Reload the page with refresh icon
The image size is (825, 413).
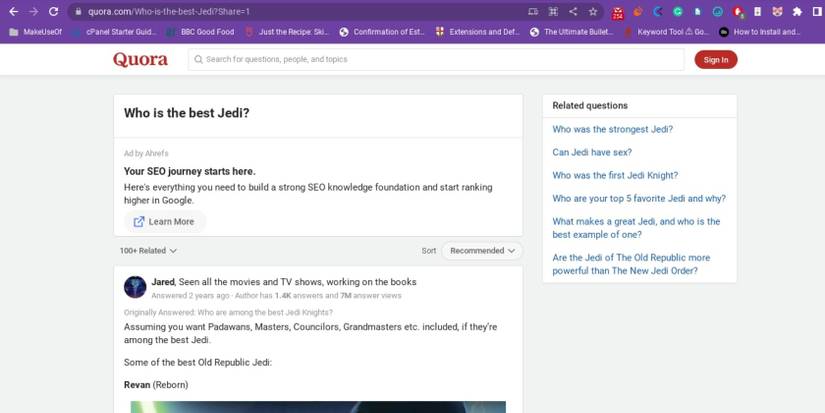pyautogui.click(x=53, y=11)
